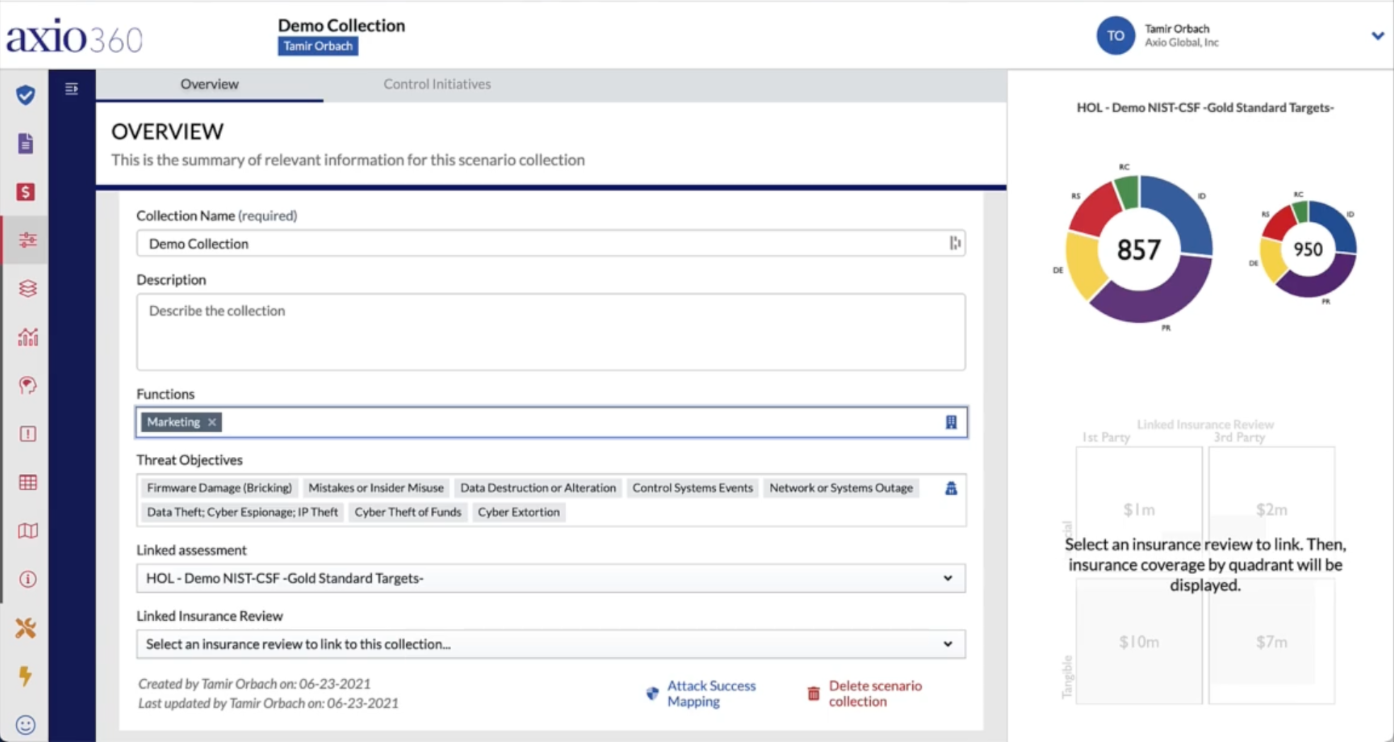The image size is (1394, 742).
Task: Open the Linked Insurance Review dropdown
Action: pyautogui.click(x=551, y=644)
